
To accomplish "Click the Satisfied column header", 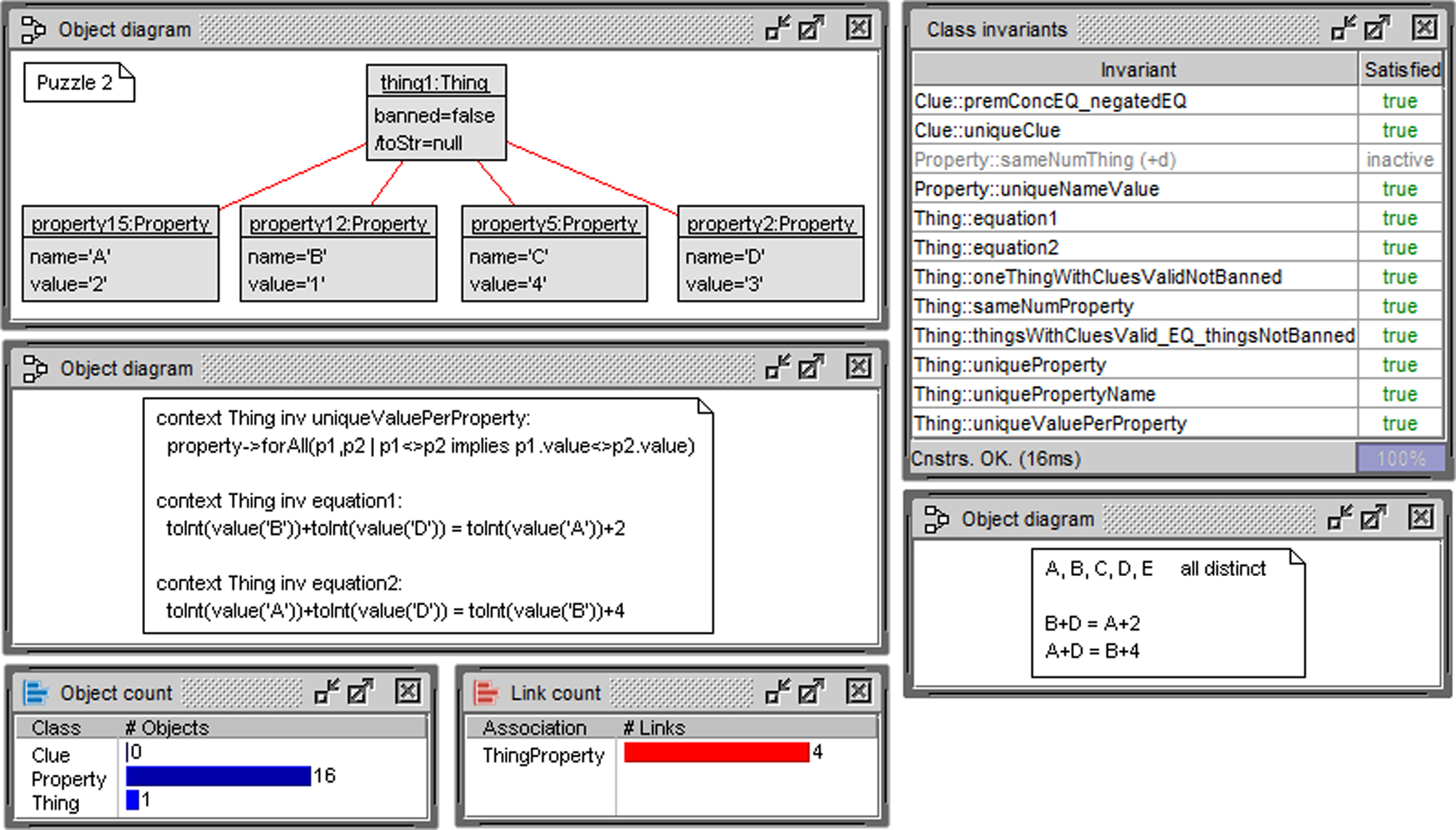I will point(1401,70).
